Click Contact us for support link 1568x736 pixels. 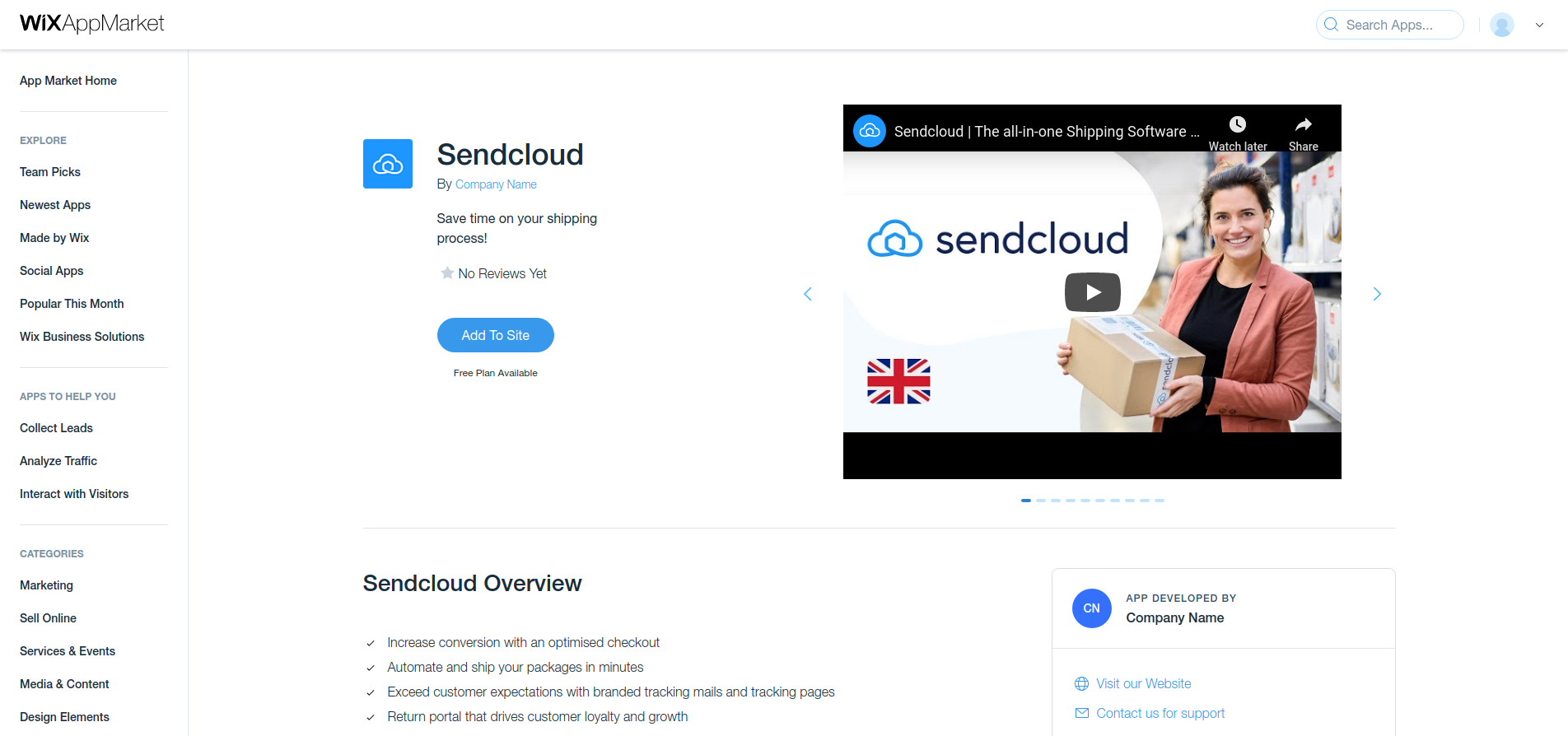tap(1160, 713)
